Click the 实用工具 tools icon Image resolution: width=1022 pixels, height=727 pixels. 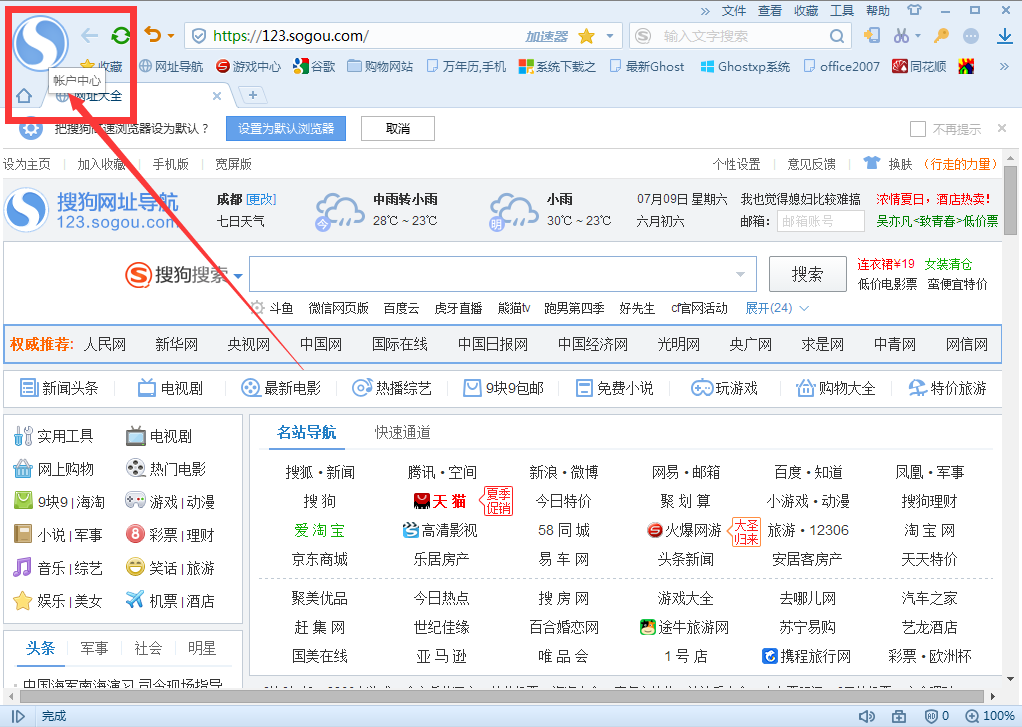[23, 436]
